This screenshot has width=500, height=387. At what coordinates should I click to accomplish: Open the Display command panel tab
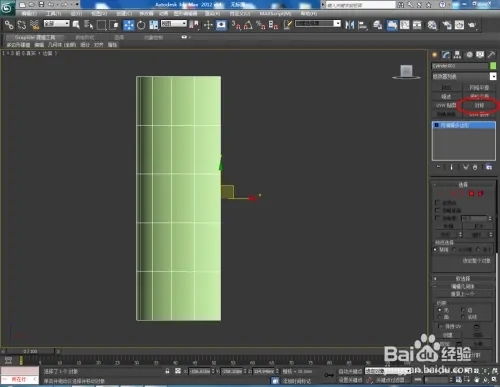pos(480,55)
